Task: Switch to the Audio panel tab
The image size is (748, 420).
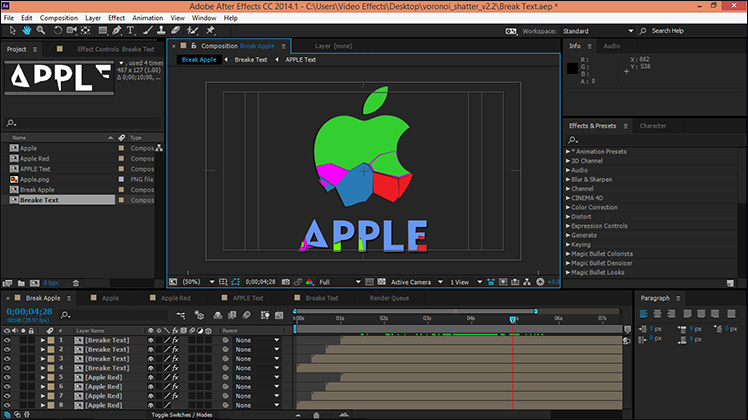Action: pos(612,46)
